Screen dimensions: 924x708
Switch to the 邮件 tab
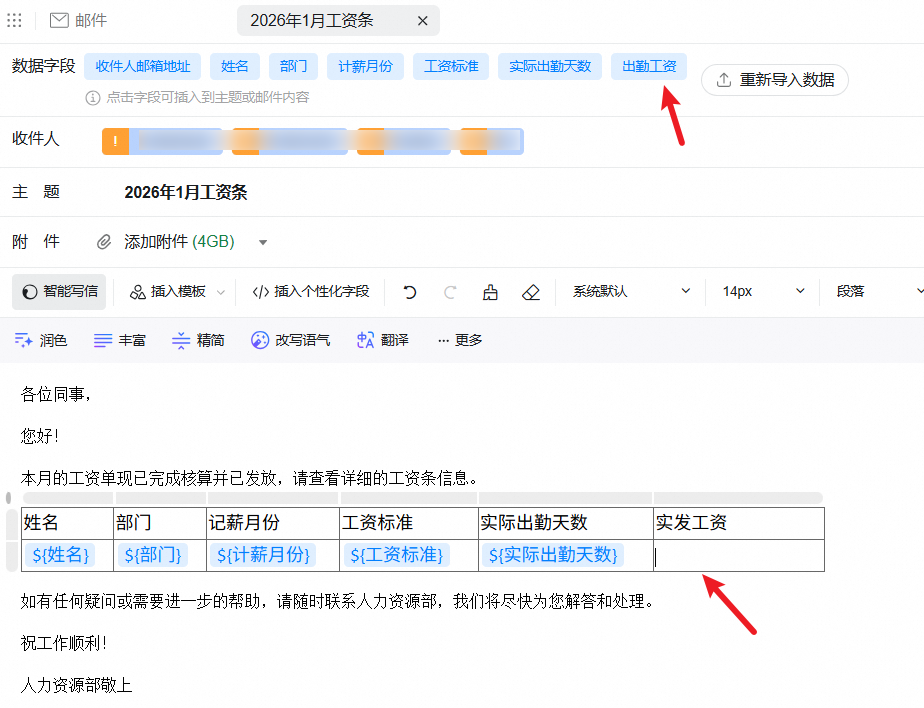coord(78,20)
